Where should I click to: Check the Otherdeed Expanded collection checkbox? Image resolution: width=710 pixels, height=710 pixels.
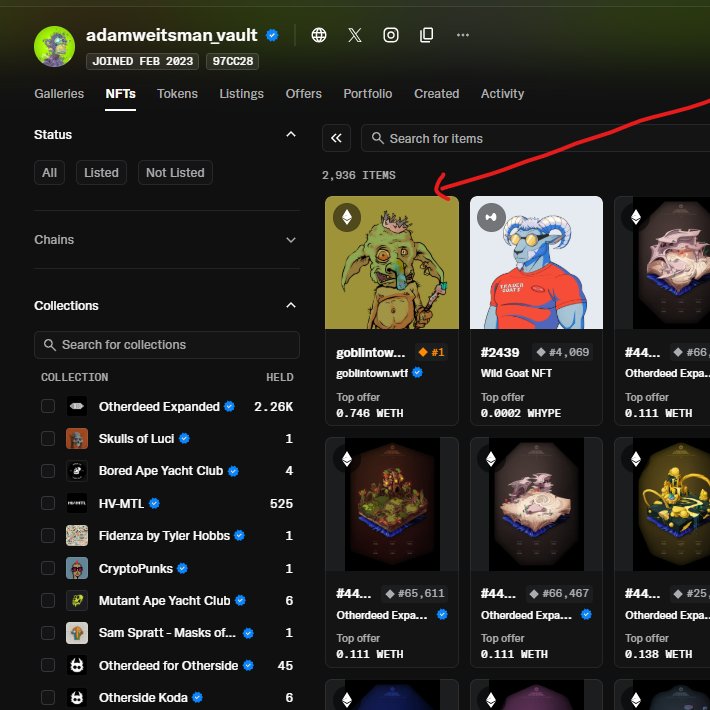pyautogui.click(x=48, y=406)
